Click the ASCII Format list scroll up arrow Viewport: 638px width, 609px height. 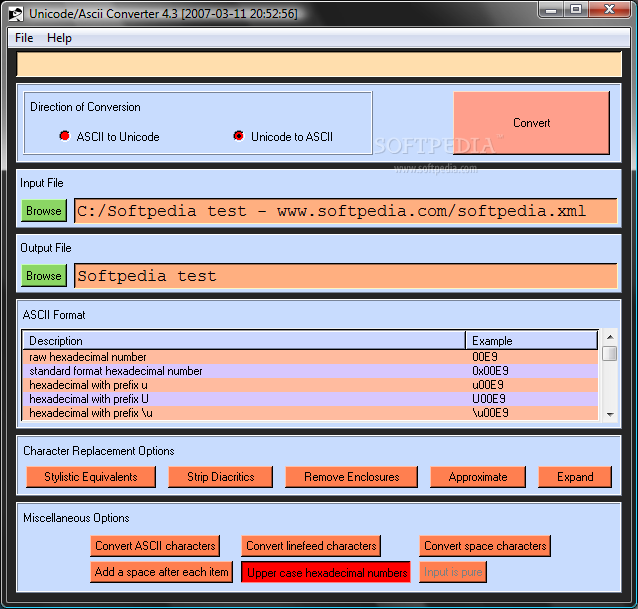(610, 337)
